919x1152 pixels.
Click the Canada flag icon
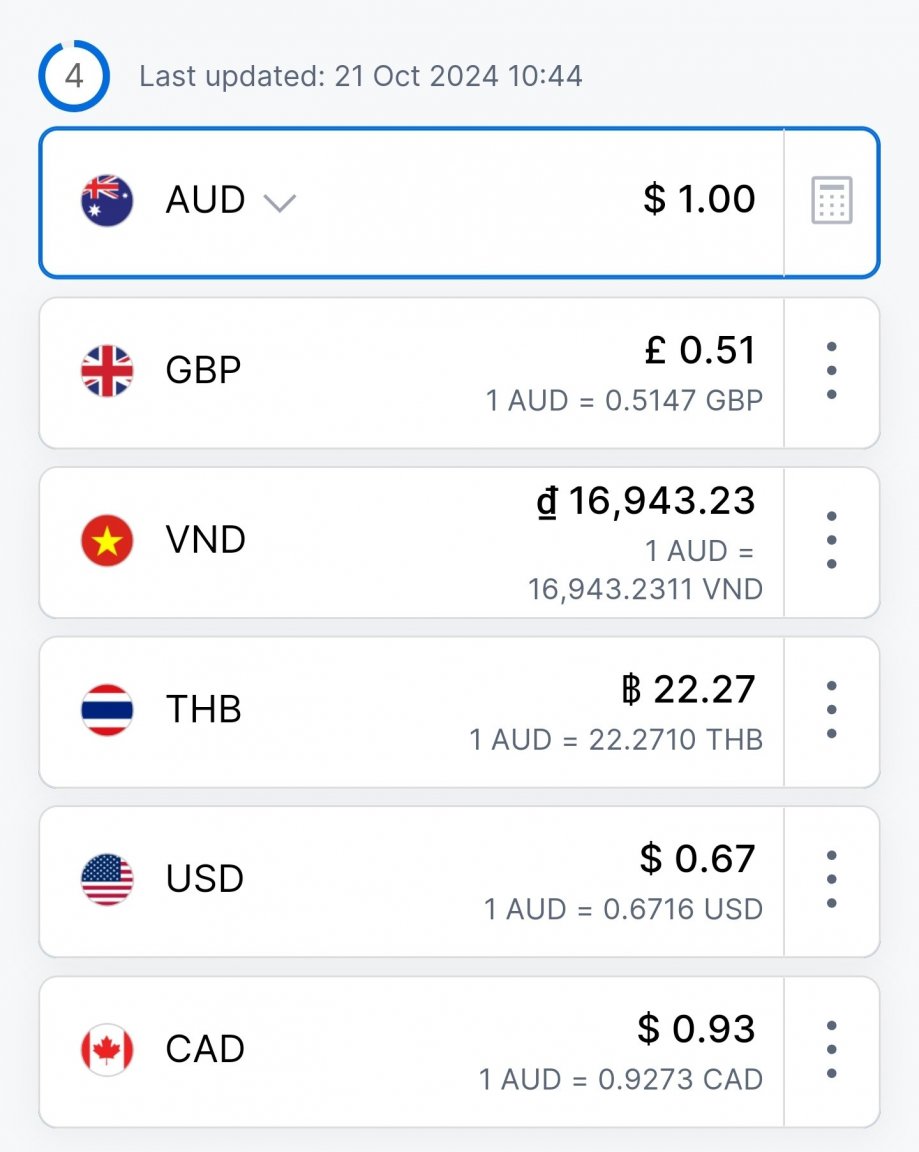tap(107, 1049)
